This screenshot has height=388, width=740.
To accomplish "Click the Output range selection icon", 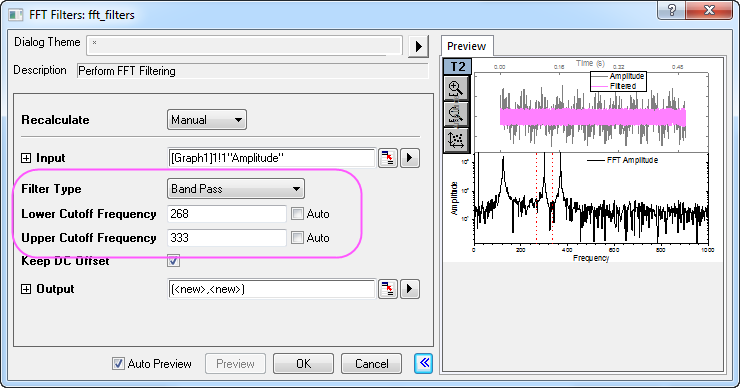I will coord(387,289).
